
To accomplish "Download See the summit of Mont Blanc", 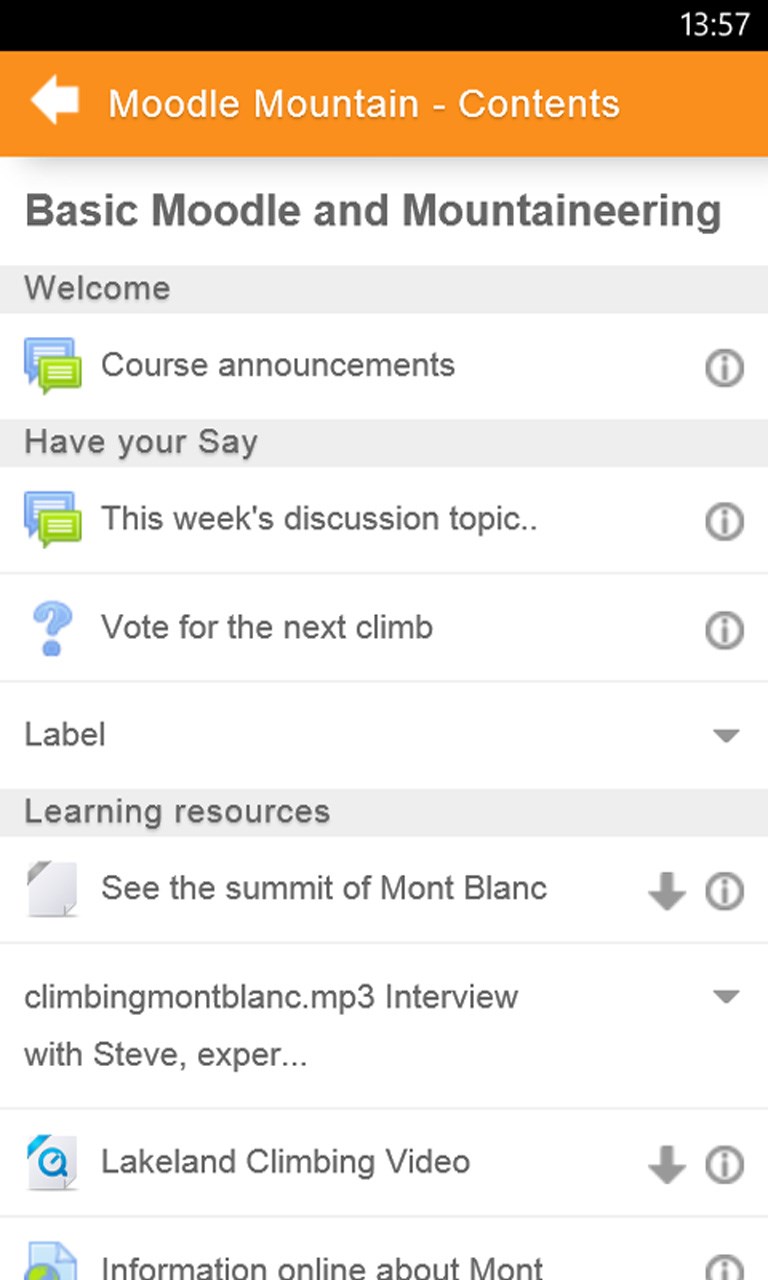I will pyautogui.click(x=666, y=890).
